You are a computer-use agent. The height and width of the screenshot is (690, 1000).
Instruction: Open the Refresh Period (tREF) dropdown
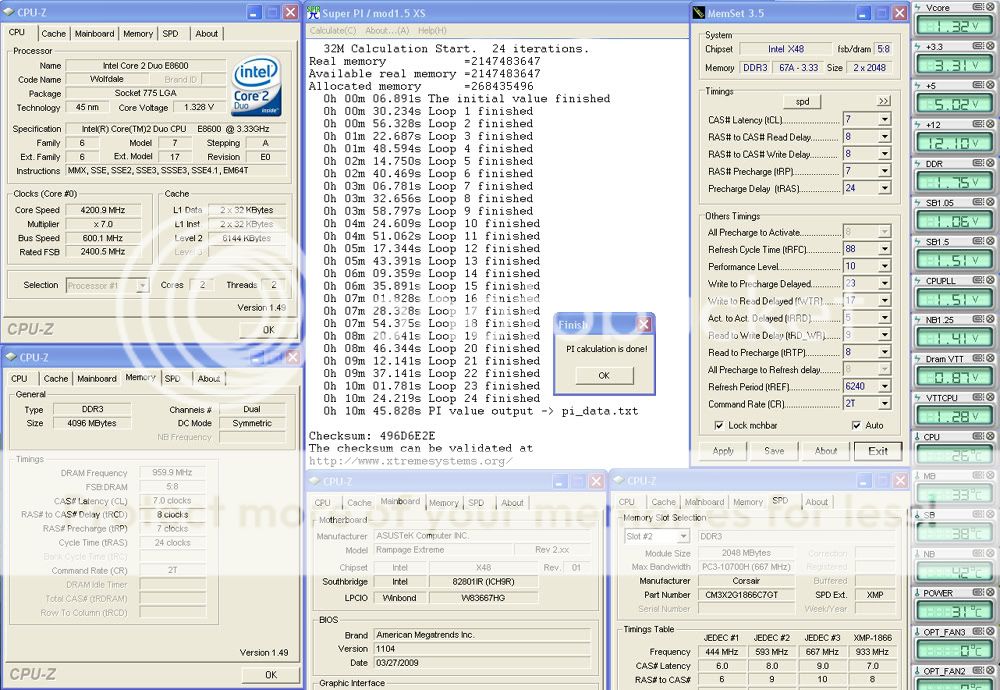pos(885,386)
